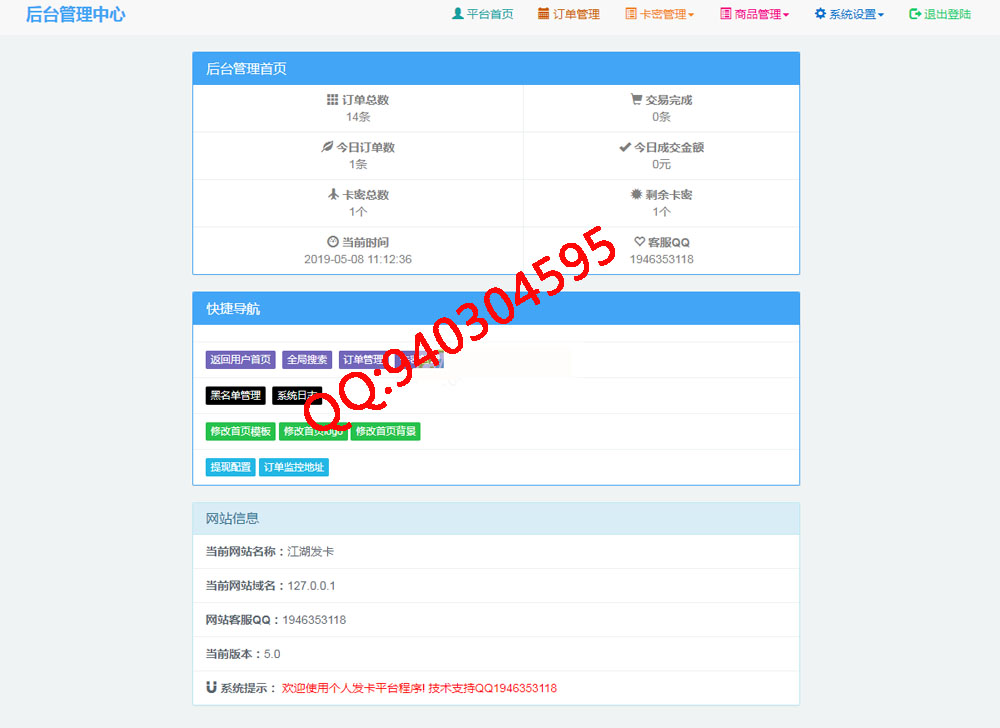Open the 系统设置 dropdown caret
1000x728 pixels.
[x=881, y=15]
